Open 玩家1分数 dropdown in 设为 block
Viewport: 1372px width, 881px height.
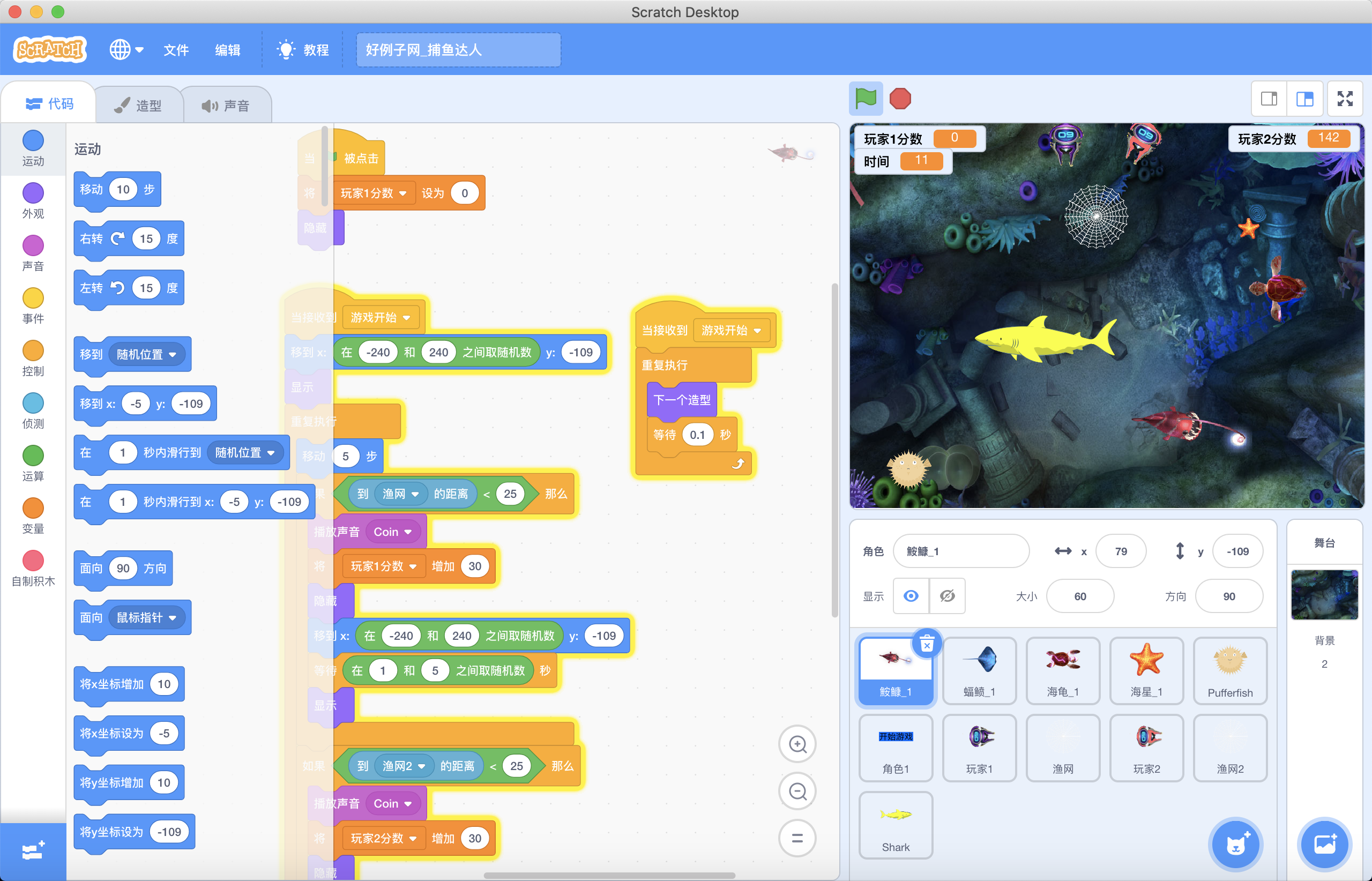click(374, 193)
